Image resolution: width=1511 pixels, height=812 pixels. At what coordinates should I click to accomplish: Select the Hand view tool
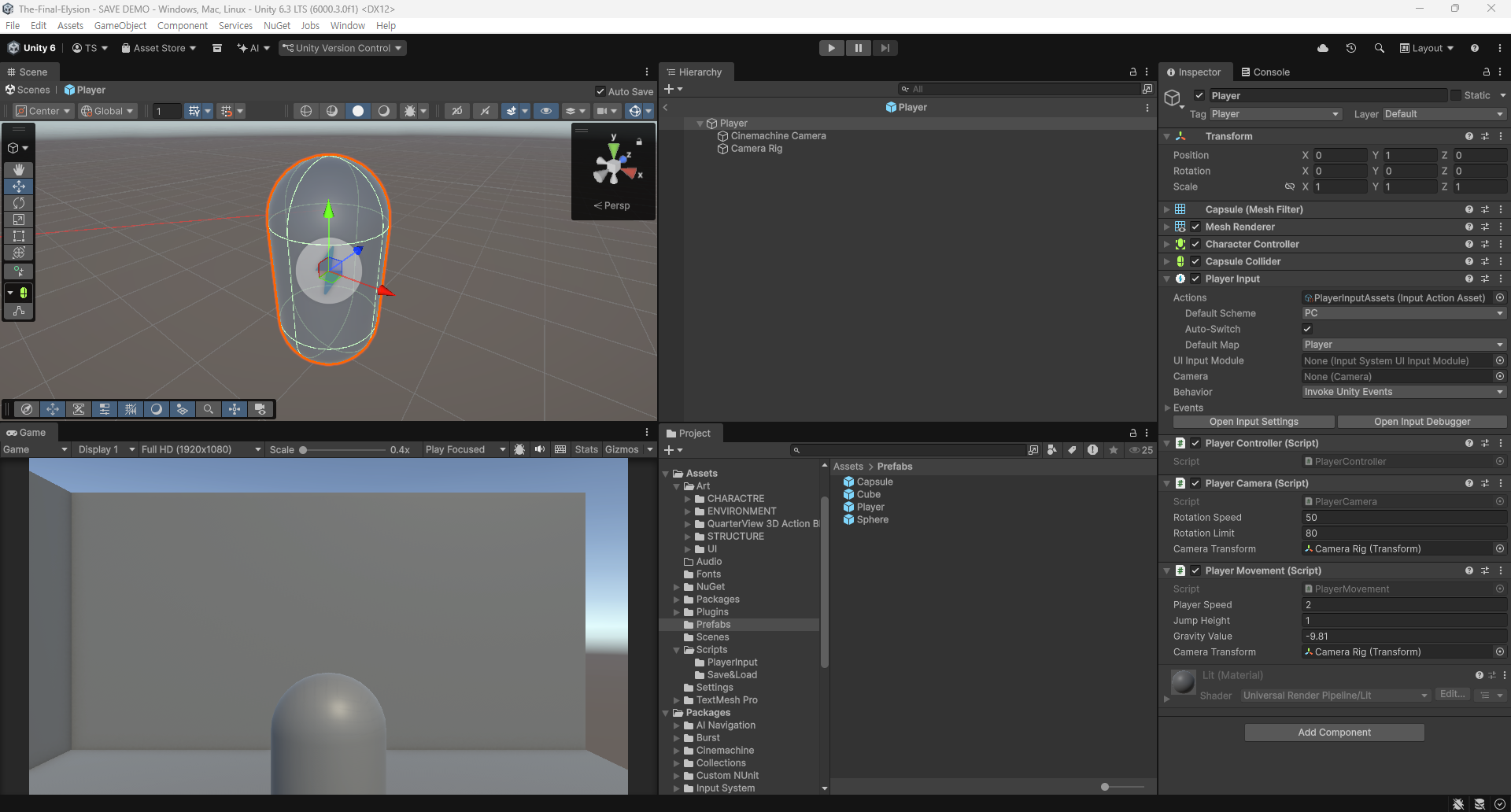point(19,169)
